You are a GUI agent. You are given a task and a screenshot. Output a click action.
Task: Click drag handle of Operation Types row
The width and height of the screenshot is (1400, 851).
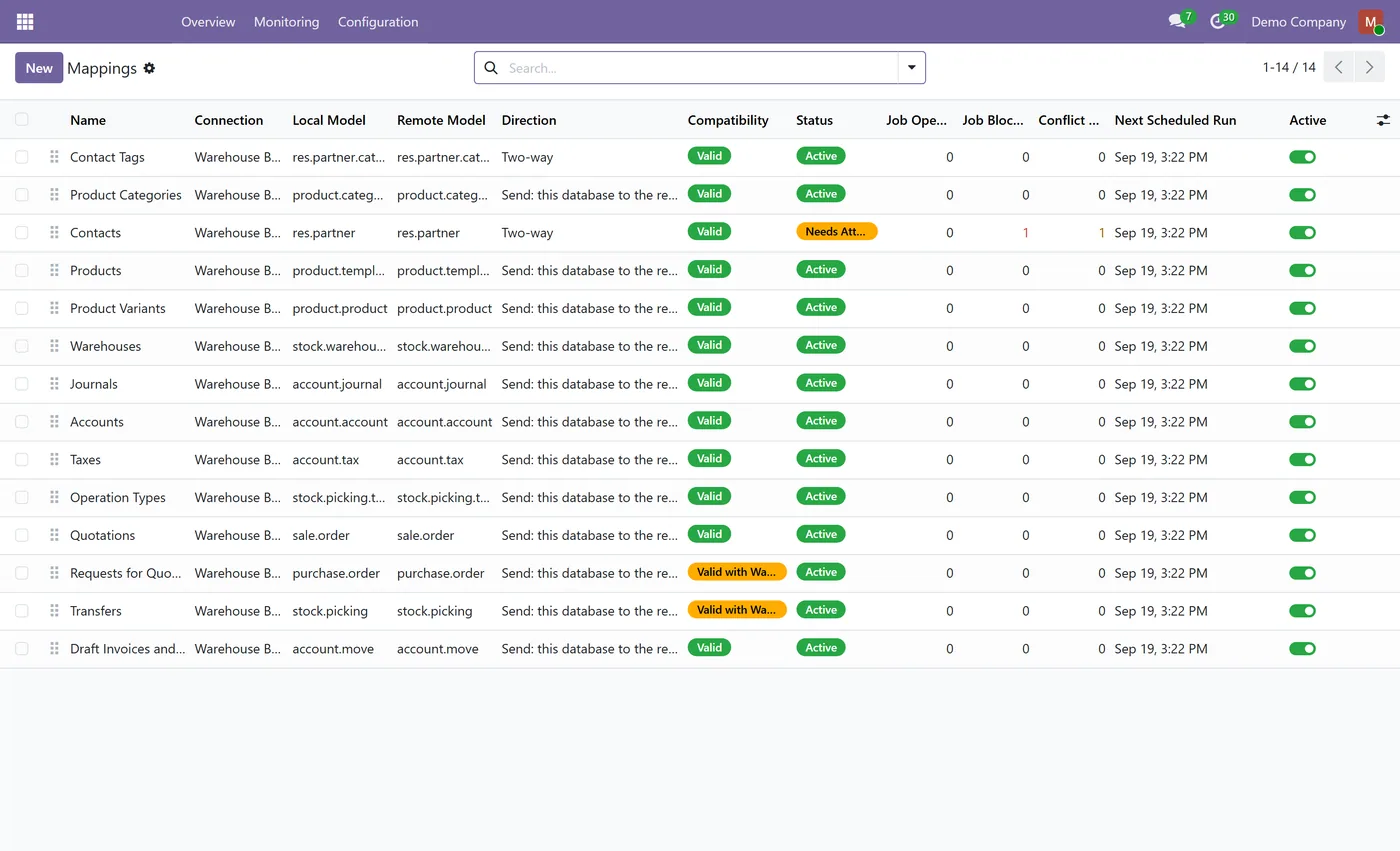(x=54, y=497)
